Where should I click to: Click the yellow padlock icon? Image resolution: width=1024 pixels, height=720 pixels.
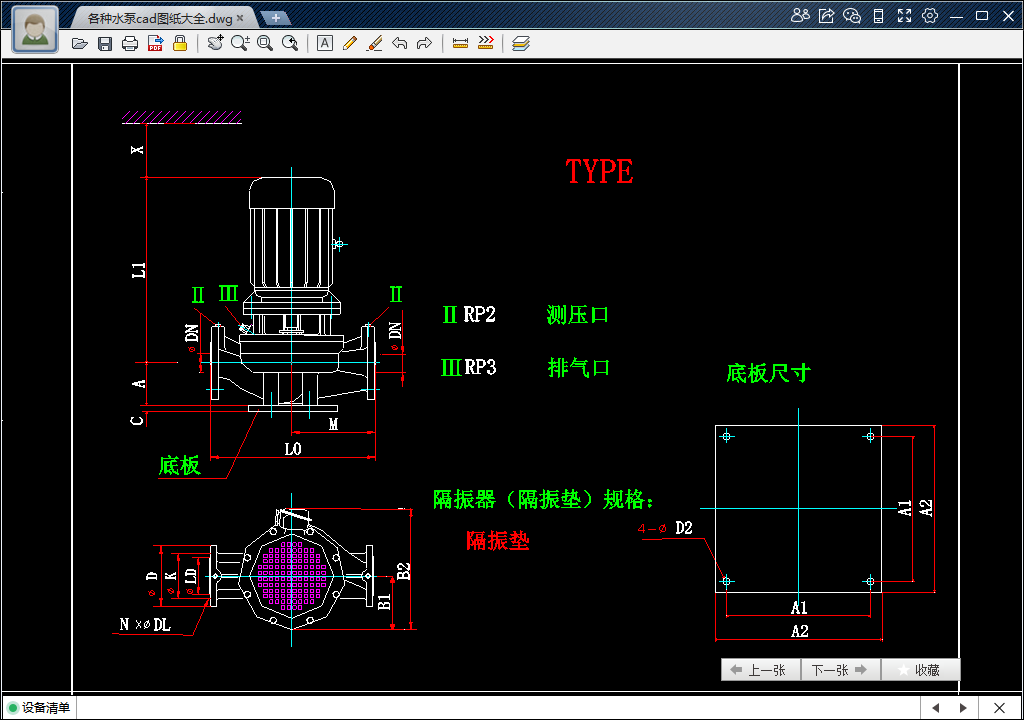[x=180, y=43]
